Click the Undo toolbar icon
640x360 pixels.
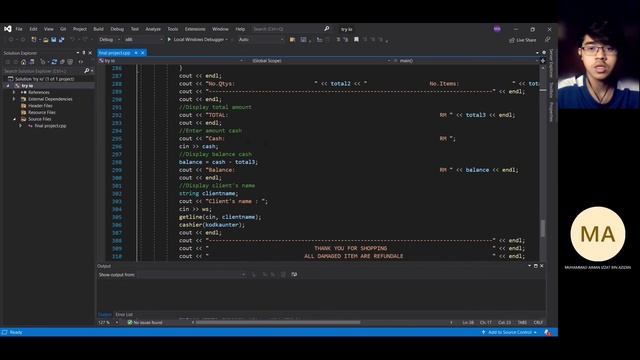point(73,40)
